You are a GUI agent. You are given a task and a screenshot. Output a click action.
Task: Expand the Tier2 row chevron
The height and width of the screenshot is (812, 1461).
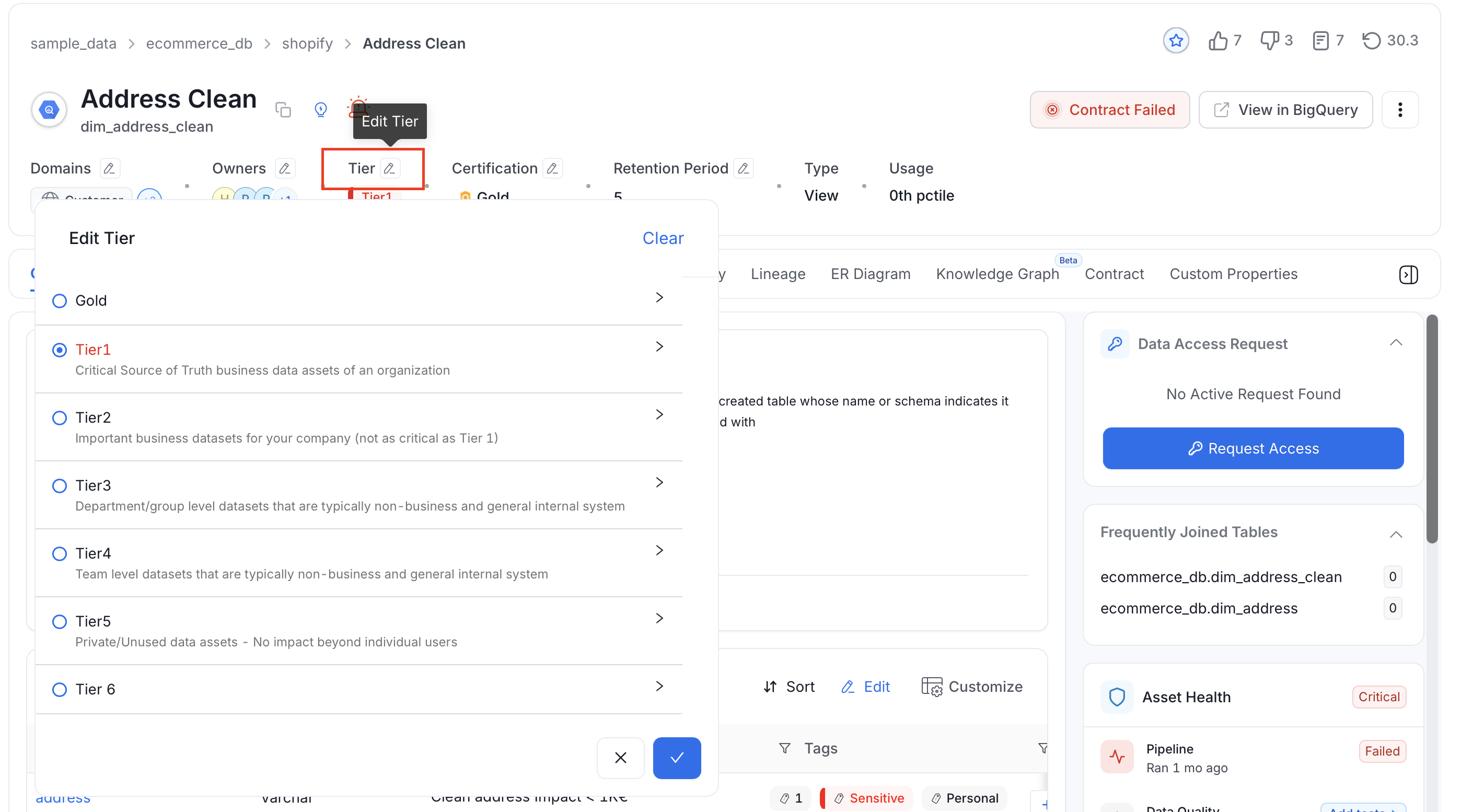[x=659, y=415]
